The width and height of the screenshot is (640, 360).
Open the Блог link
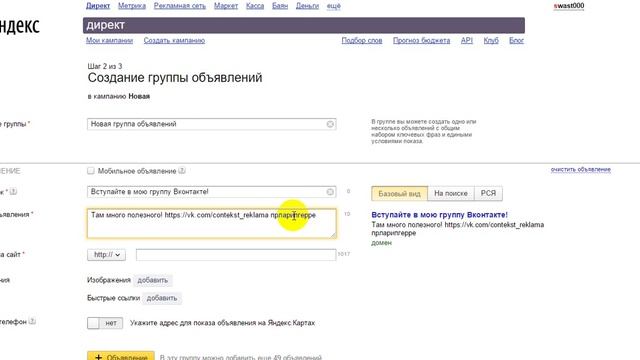(x=516, y=40)
